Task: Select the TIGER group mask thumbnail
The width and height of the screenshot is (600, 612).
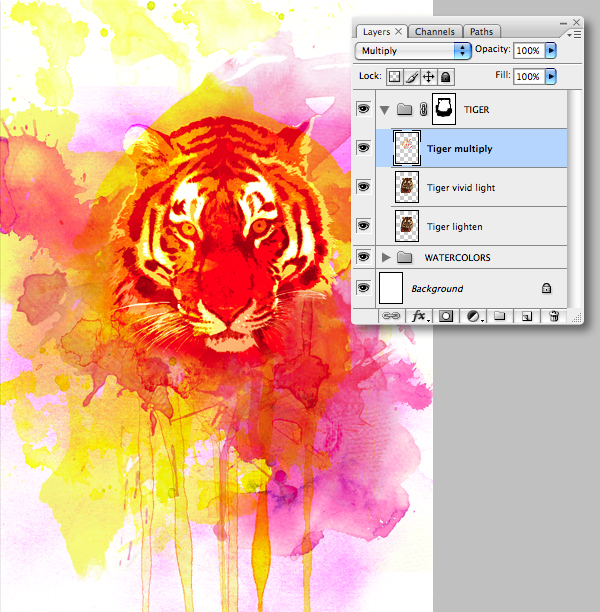Action: pos(444,109)
